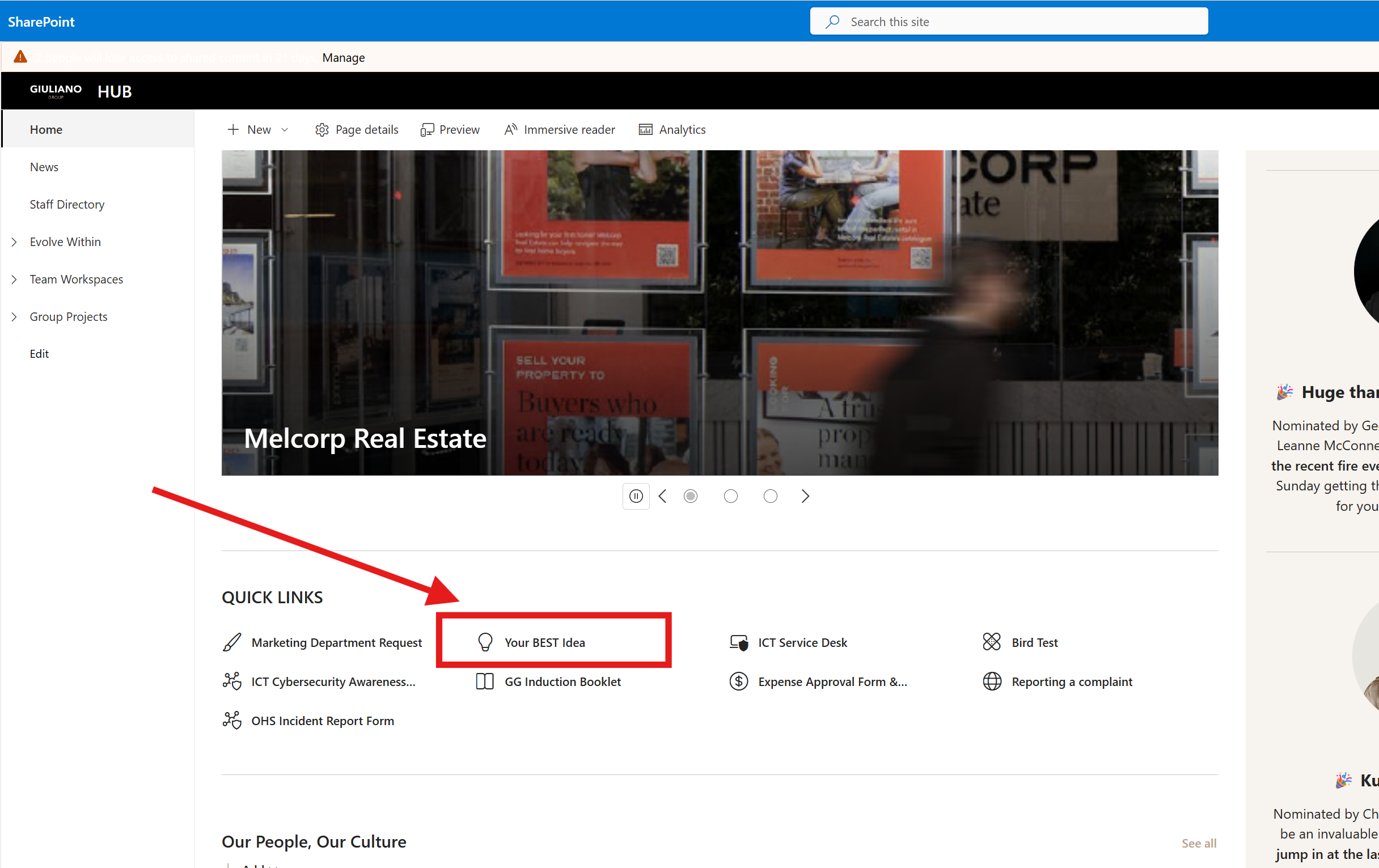This screenshot has width=1379, height=868.
Task: Pause the hero carousel autoplay
Action: click(x=636, y=496)
